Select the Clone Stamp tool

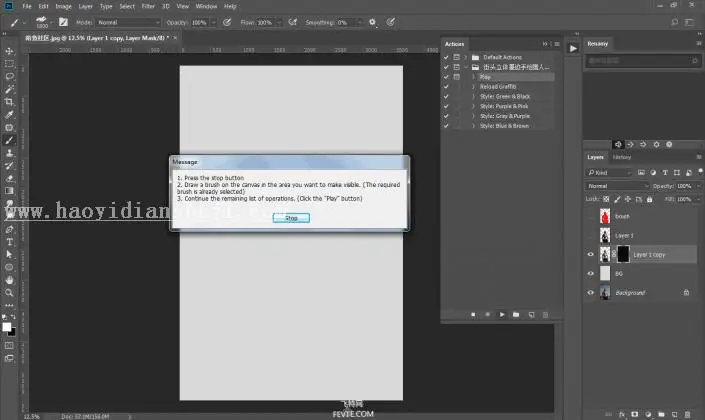coord(9,153)
